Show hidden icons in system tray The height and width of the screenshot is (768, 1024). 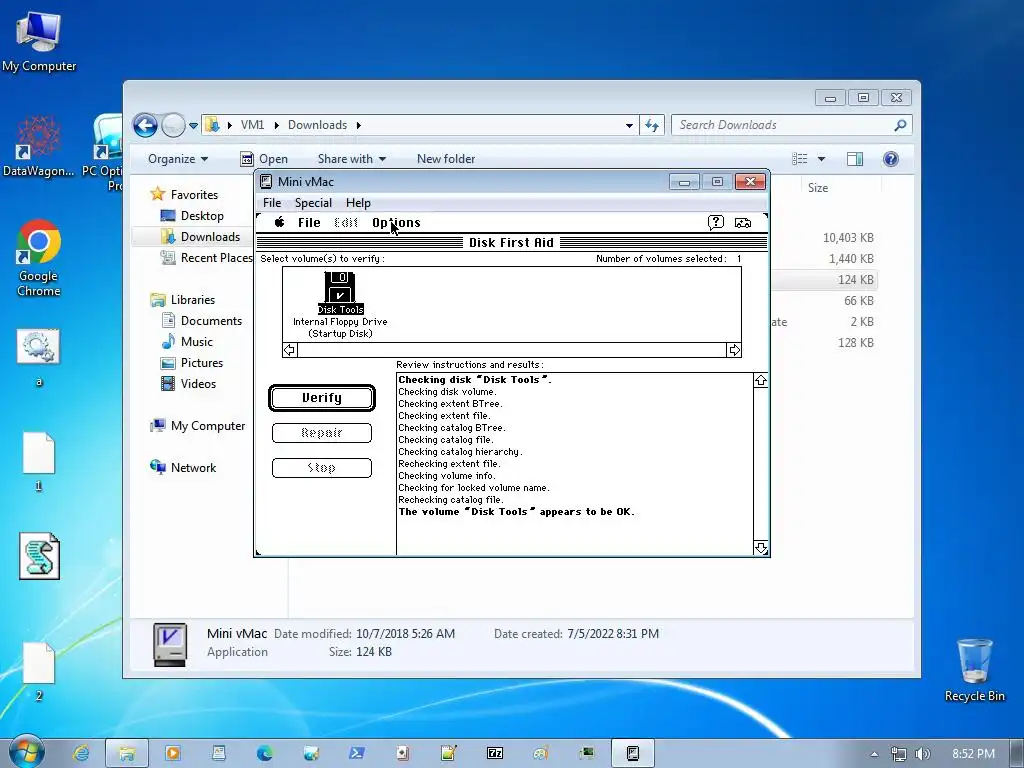pos(874,754)
